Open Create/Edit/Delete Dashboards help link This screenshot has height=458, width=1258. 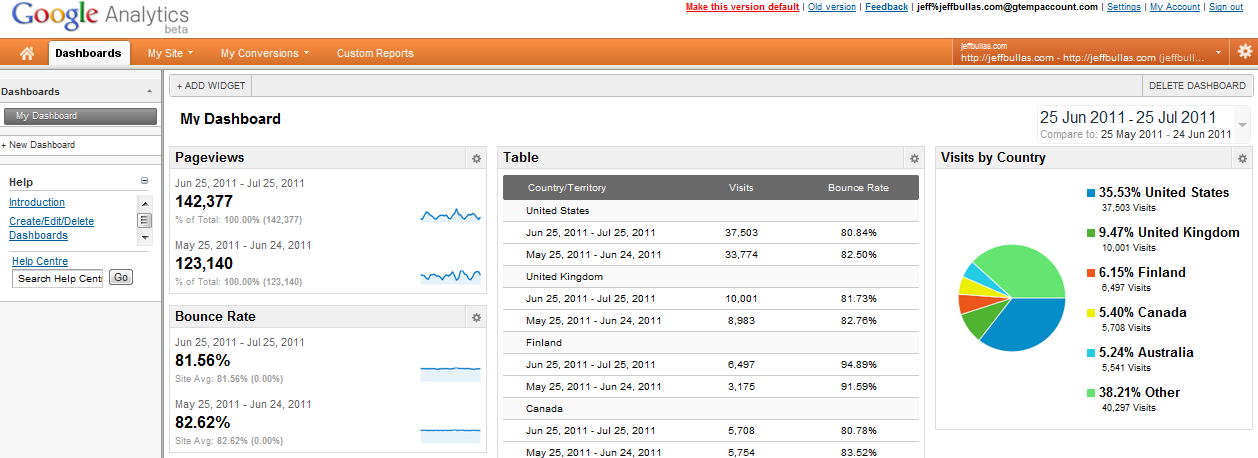(51, 228)
